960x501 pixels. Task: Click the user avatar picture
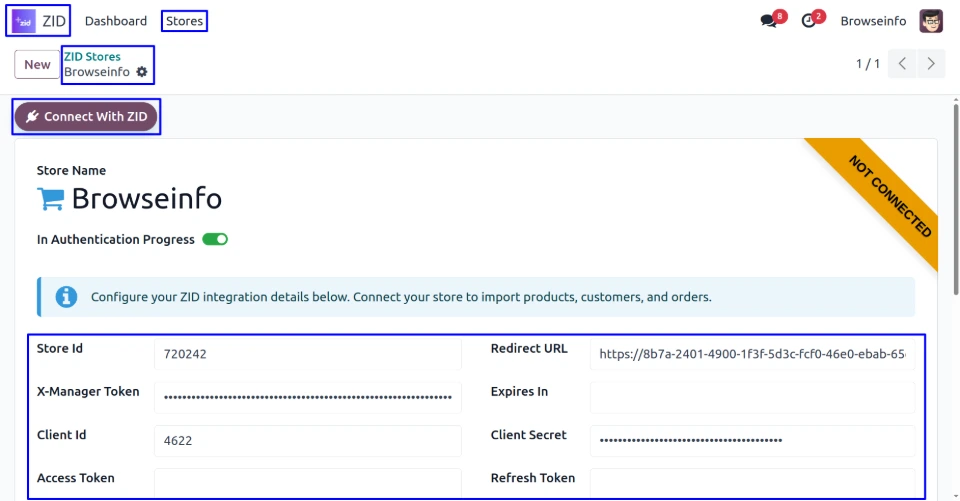pos(931,21)
